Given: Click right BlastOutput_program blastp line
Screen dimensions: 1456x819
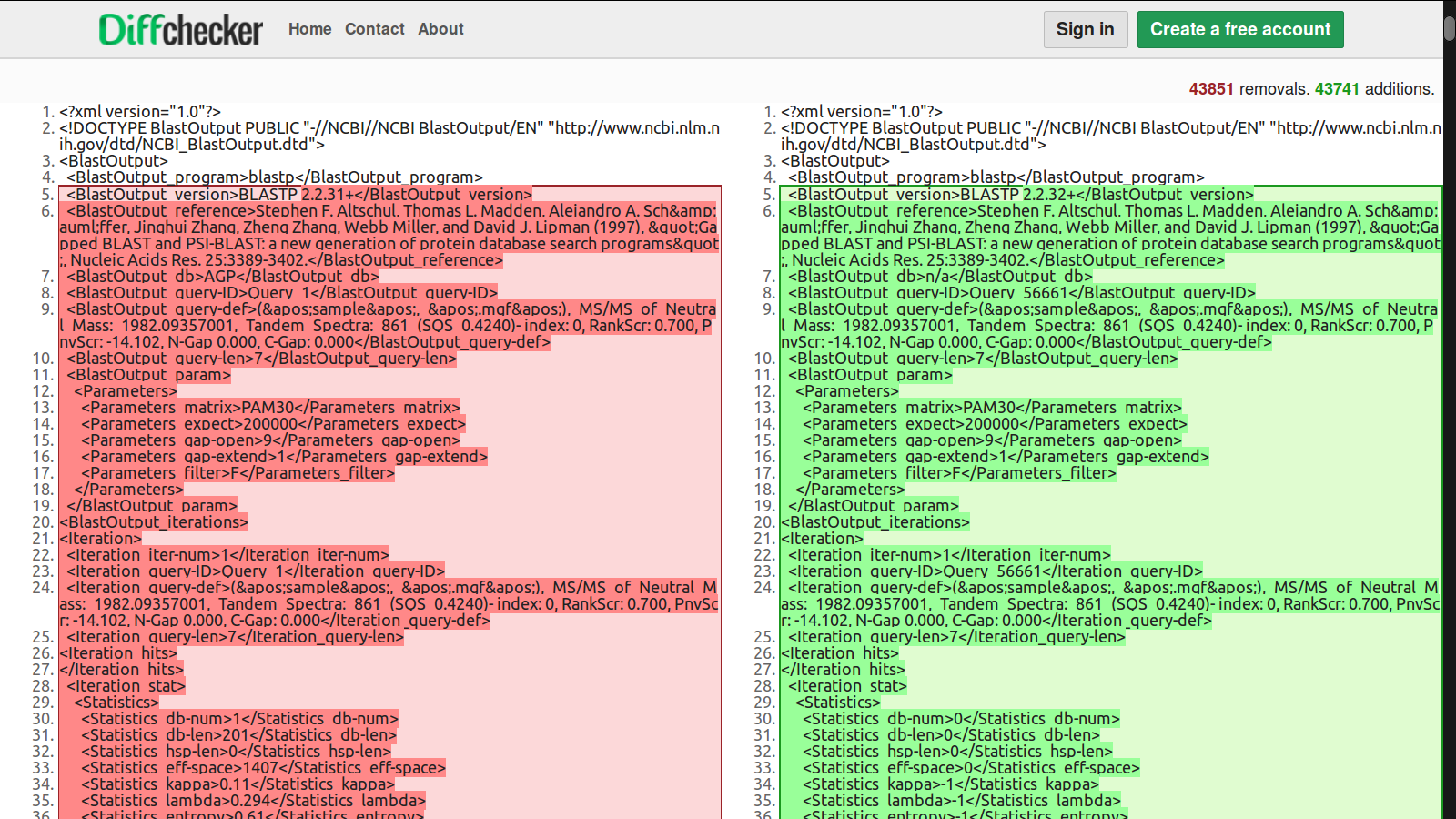Looking at the screenshot, I should [x=996, y=177].
